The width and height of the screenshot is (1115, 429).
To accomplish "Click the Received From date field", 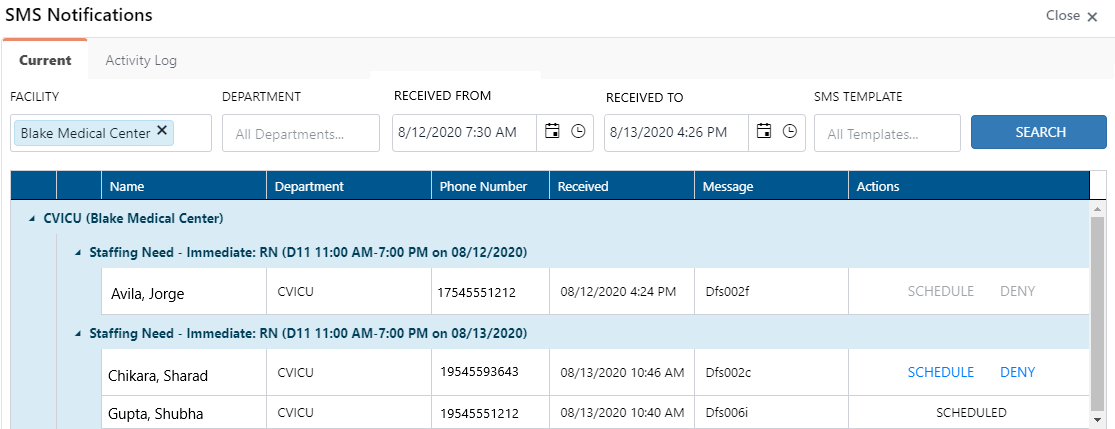I will click(464, 132).
